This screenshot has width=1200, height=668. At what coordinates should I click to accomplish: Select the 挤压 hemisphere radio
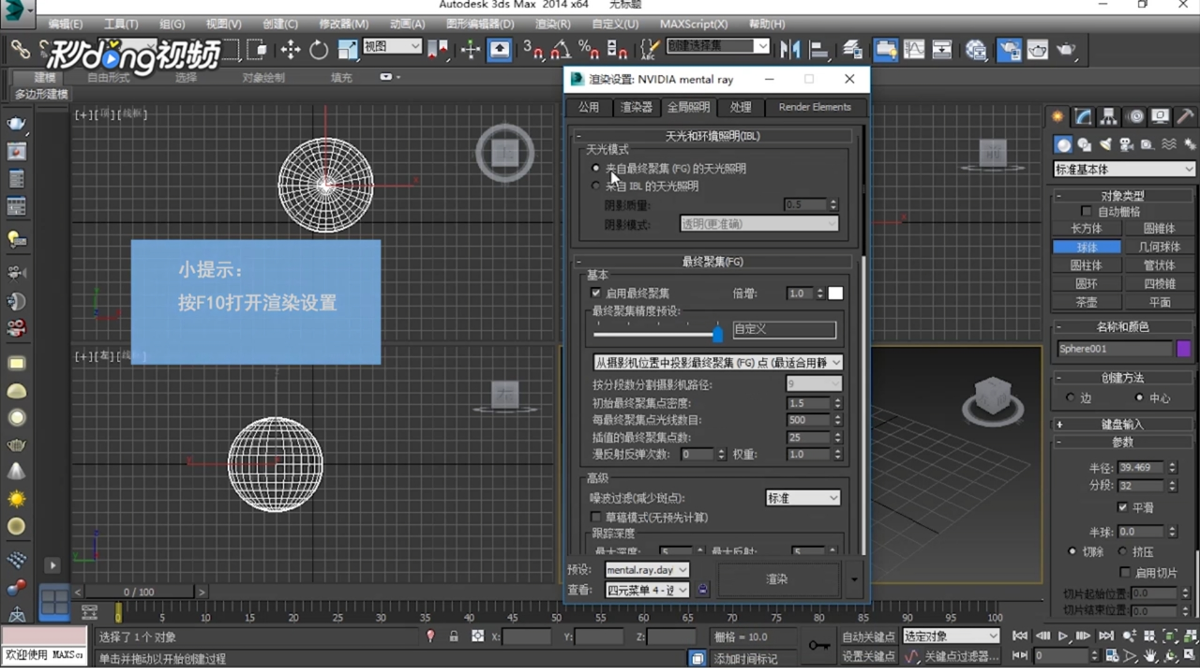(x=1123, y=552)
